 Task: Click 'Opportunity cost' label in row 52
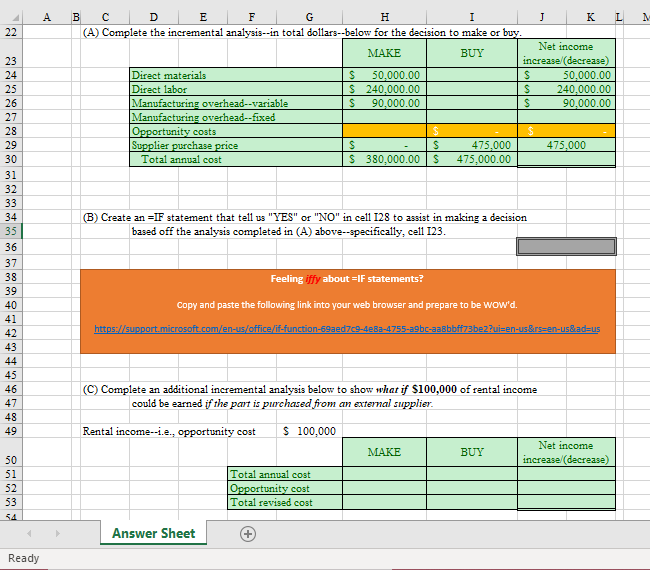285,488
